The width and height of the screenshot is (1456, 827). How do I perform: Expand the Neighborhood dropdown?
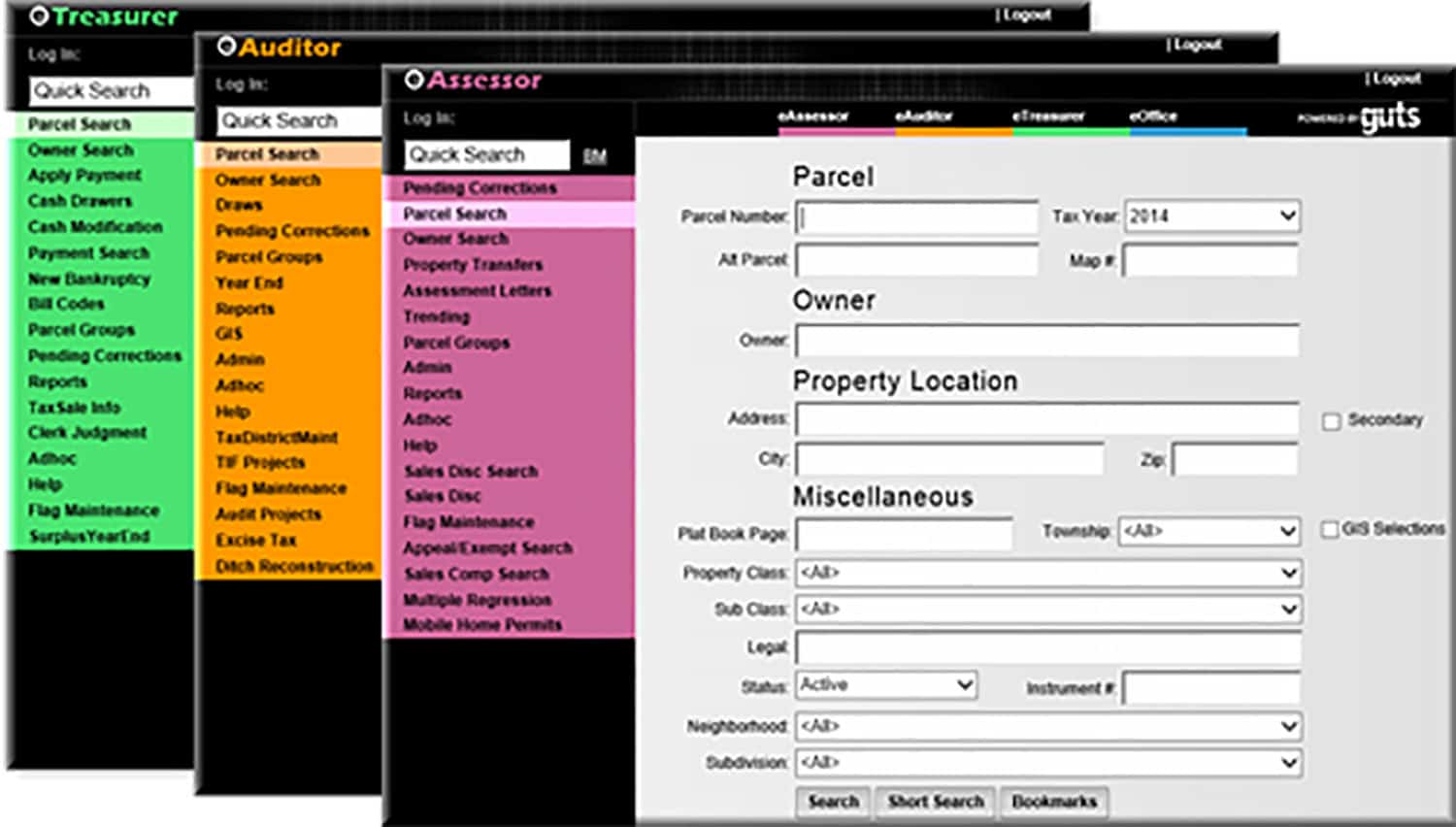point(1048,726)
